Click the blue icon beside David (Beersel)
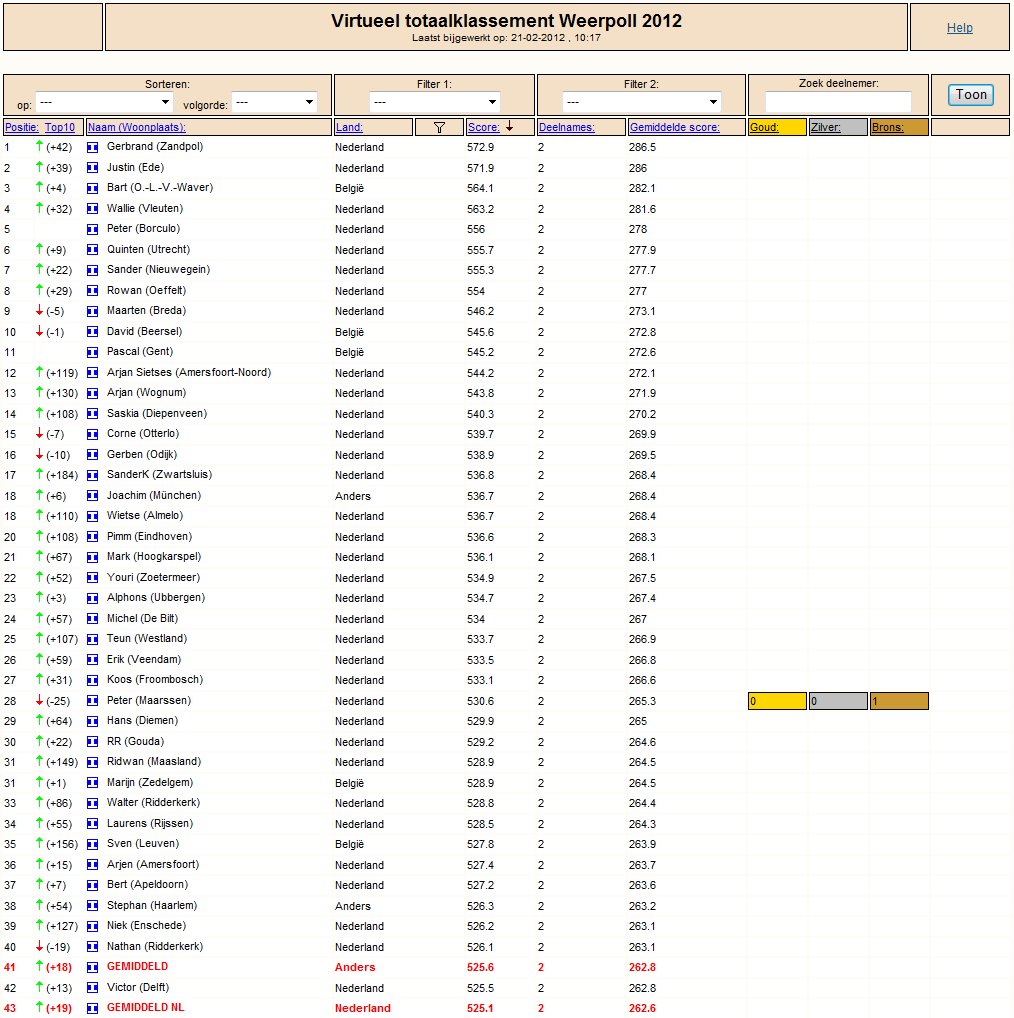 (93, 332)
